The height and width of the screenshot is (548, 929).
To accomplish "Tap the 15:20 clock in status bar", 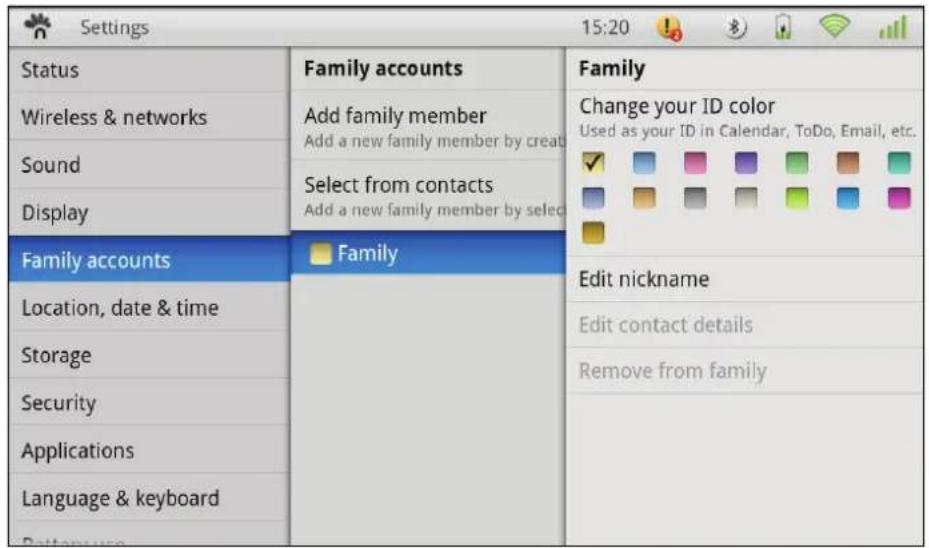I will 605,27.
